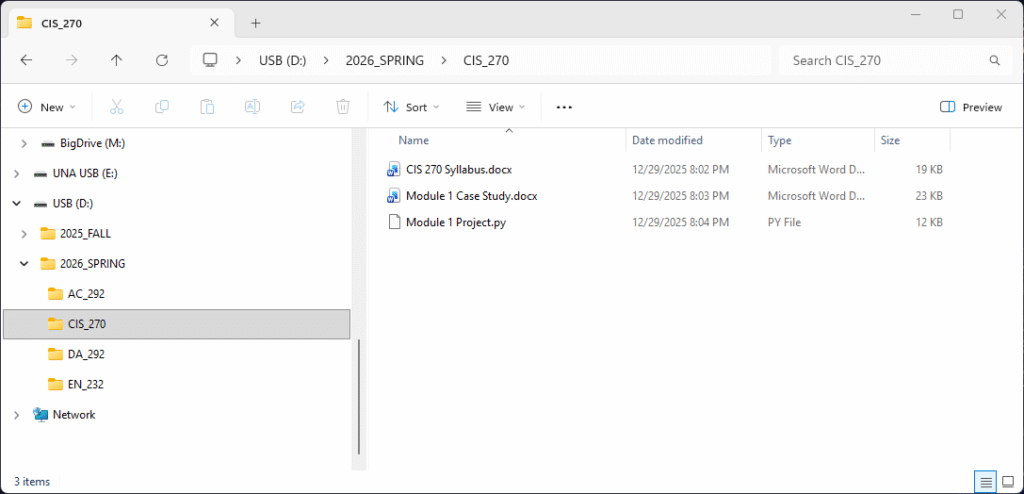
Task: Switch to large thumbnails view icon
Action: (x=1008, y=481)
